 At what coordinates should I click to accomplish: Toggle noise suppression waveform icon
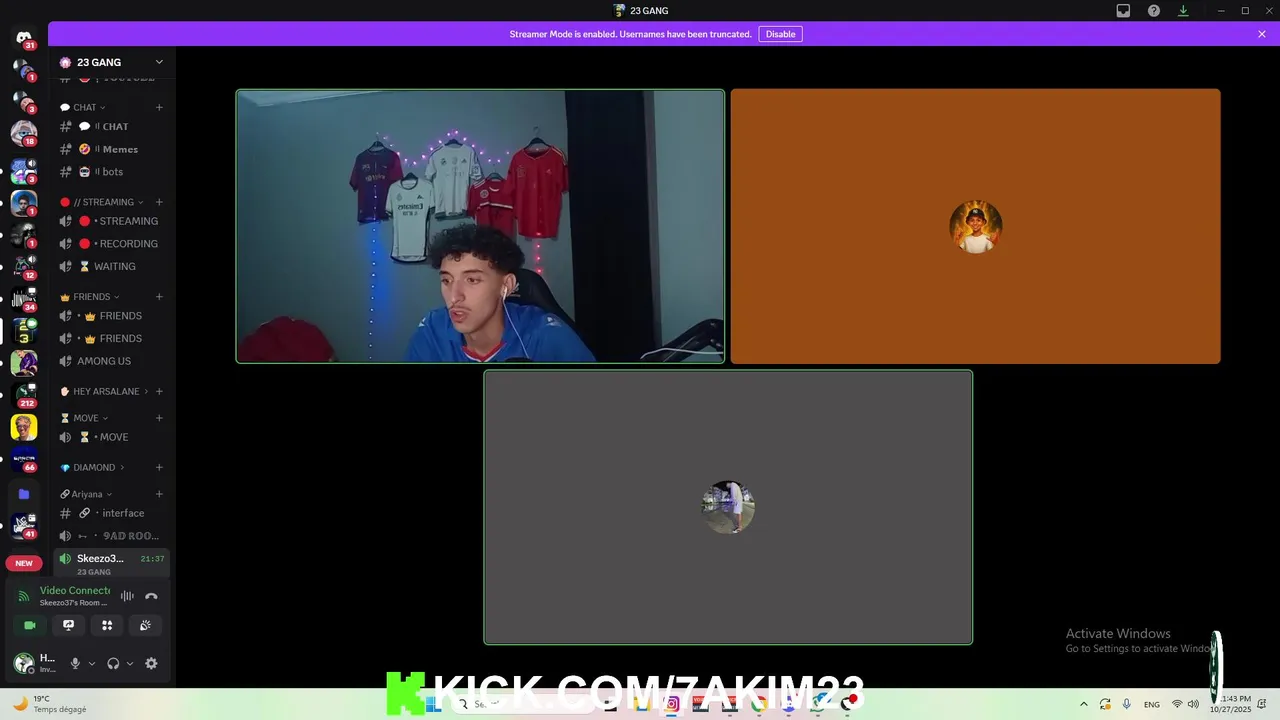[127, 596]
